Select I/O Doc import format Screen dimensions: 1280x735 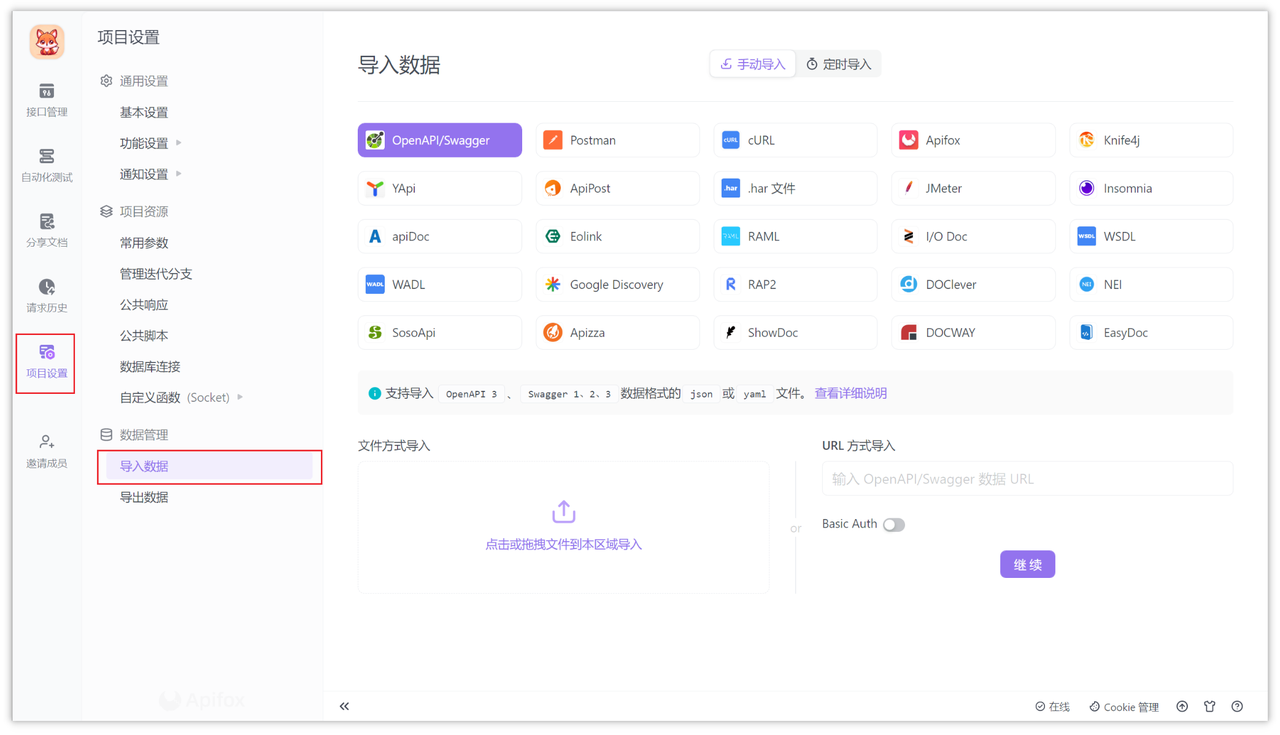973,236
